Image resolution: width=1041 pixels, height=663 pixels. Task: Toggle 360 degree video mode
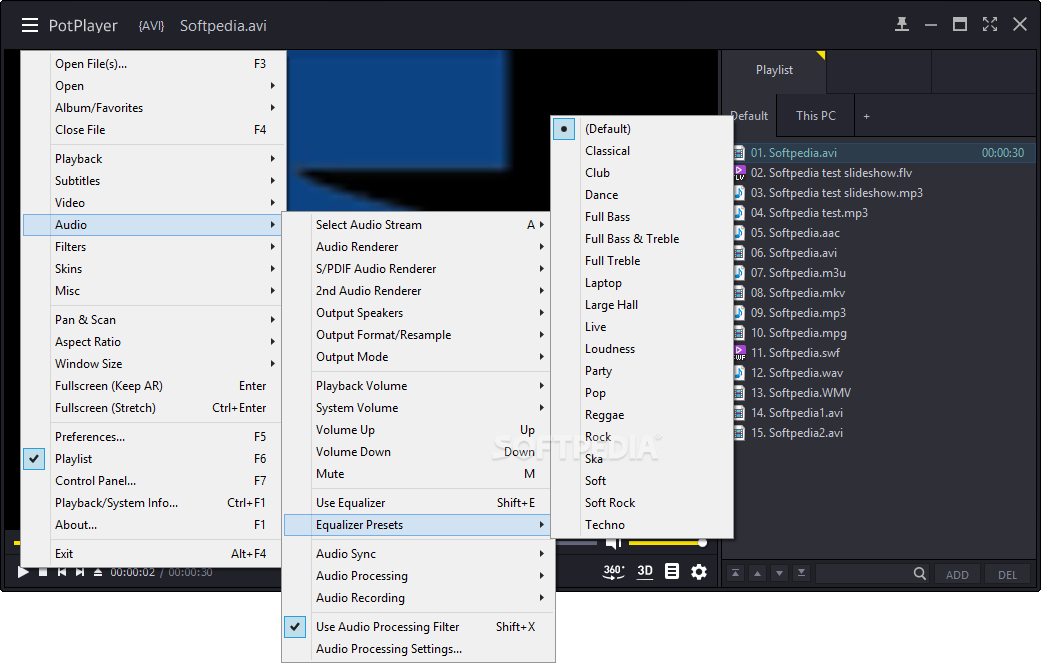pos(613,571)
